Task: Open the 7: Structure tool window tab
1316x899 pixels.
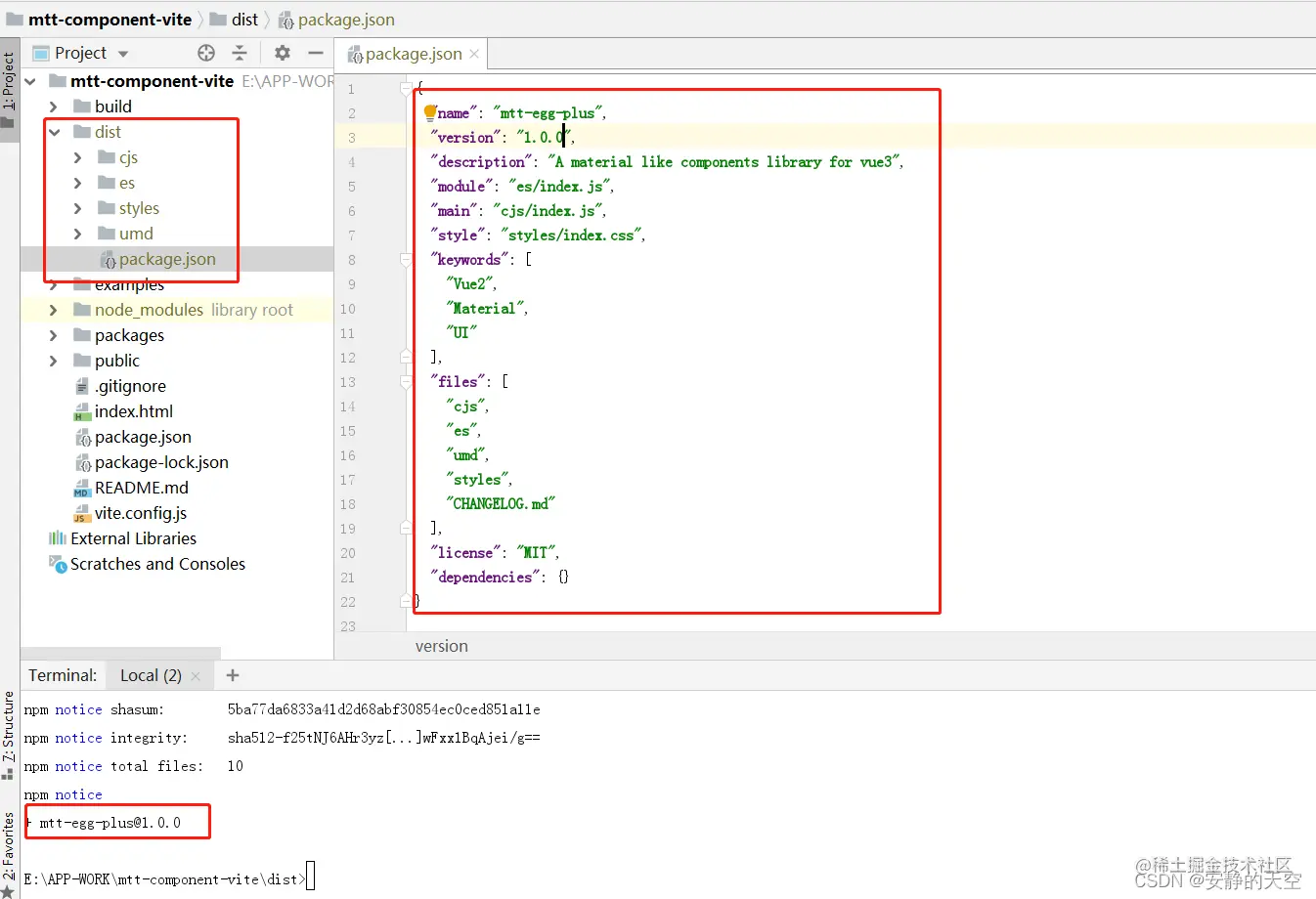Action: 9,735
